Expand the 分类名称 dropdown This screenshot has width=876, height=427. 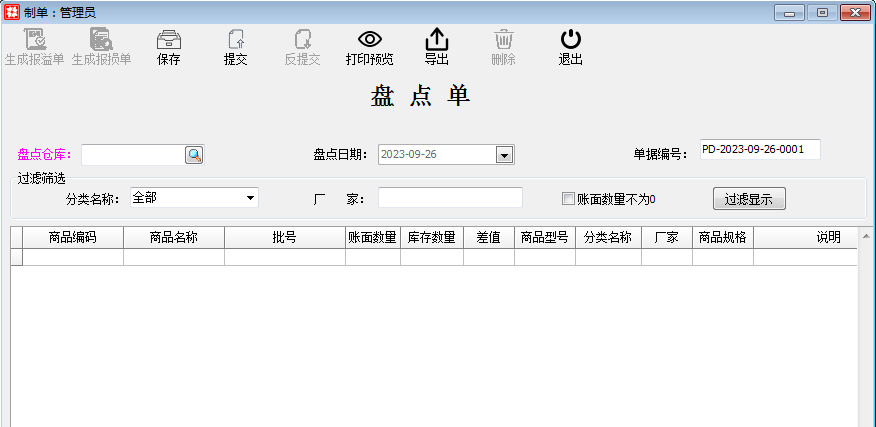coord(249,198)
